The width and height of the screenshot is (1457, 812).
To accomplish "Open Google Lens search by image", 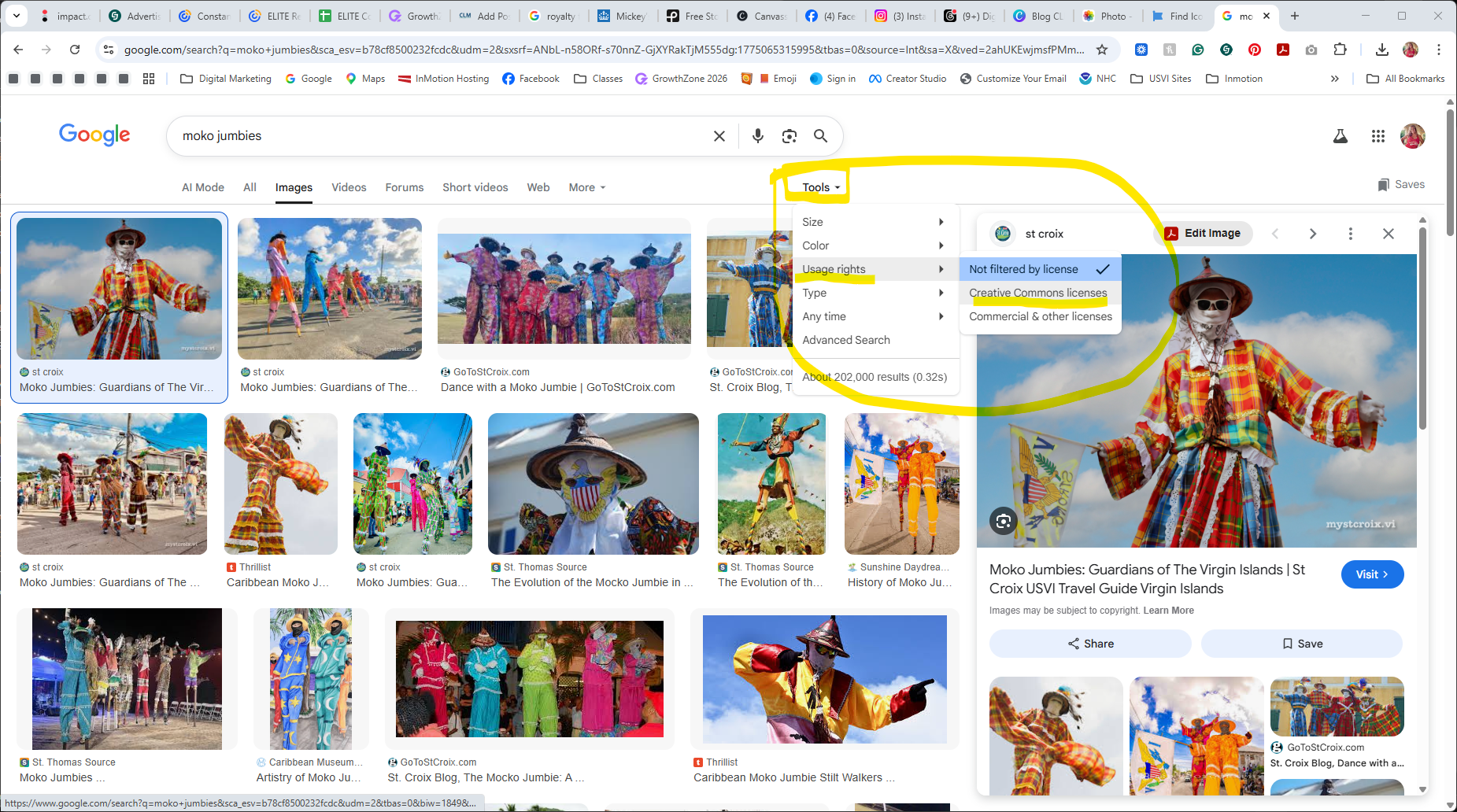I will (789, 136).
